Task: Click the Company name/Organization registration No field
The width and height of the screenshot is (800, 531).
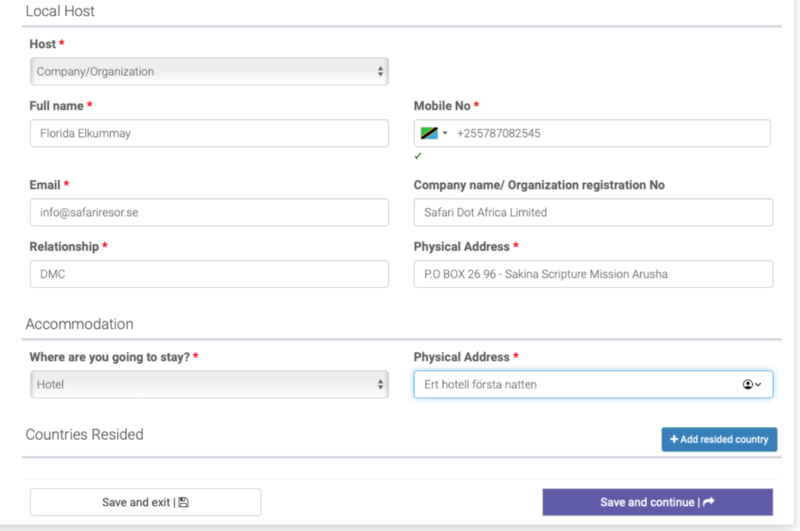Action: pos(593,212)
